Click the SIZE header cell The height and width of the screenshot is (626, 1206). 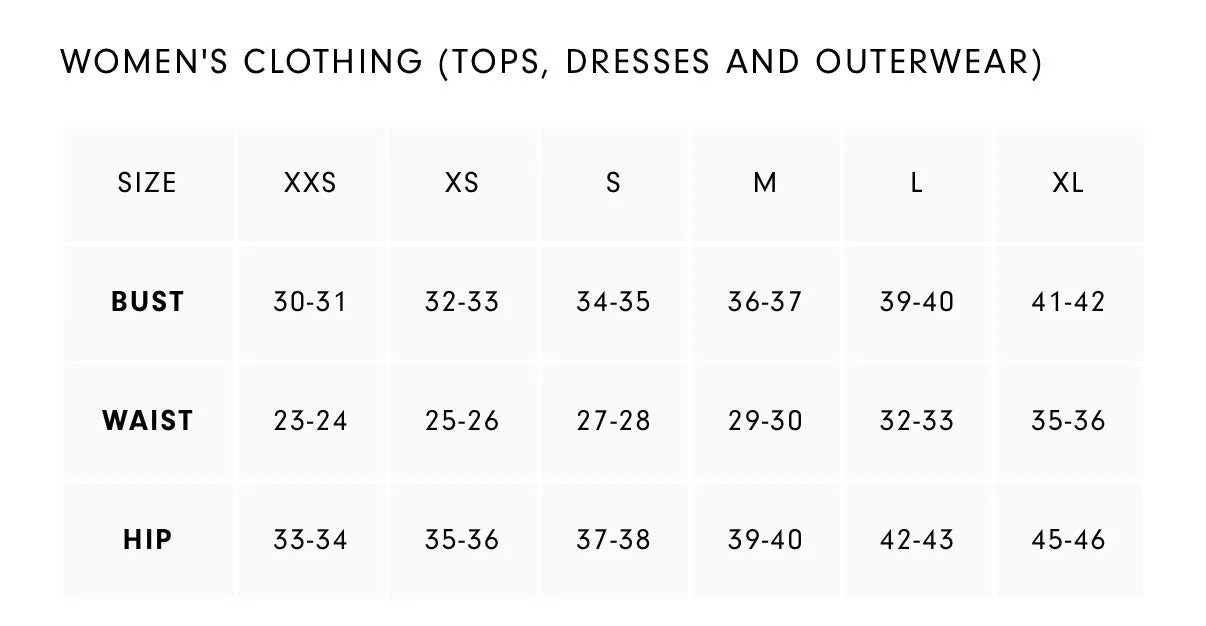(x=147, y=183)
